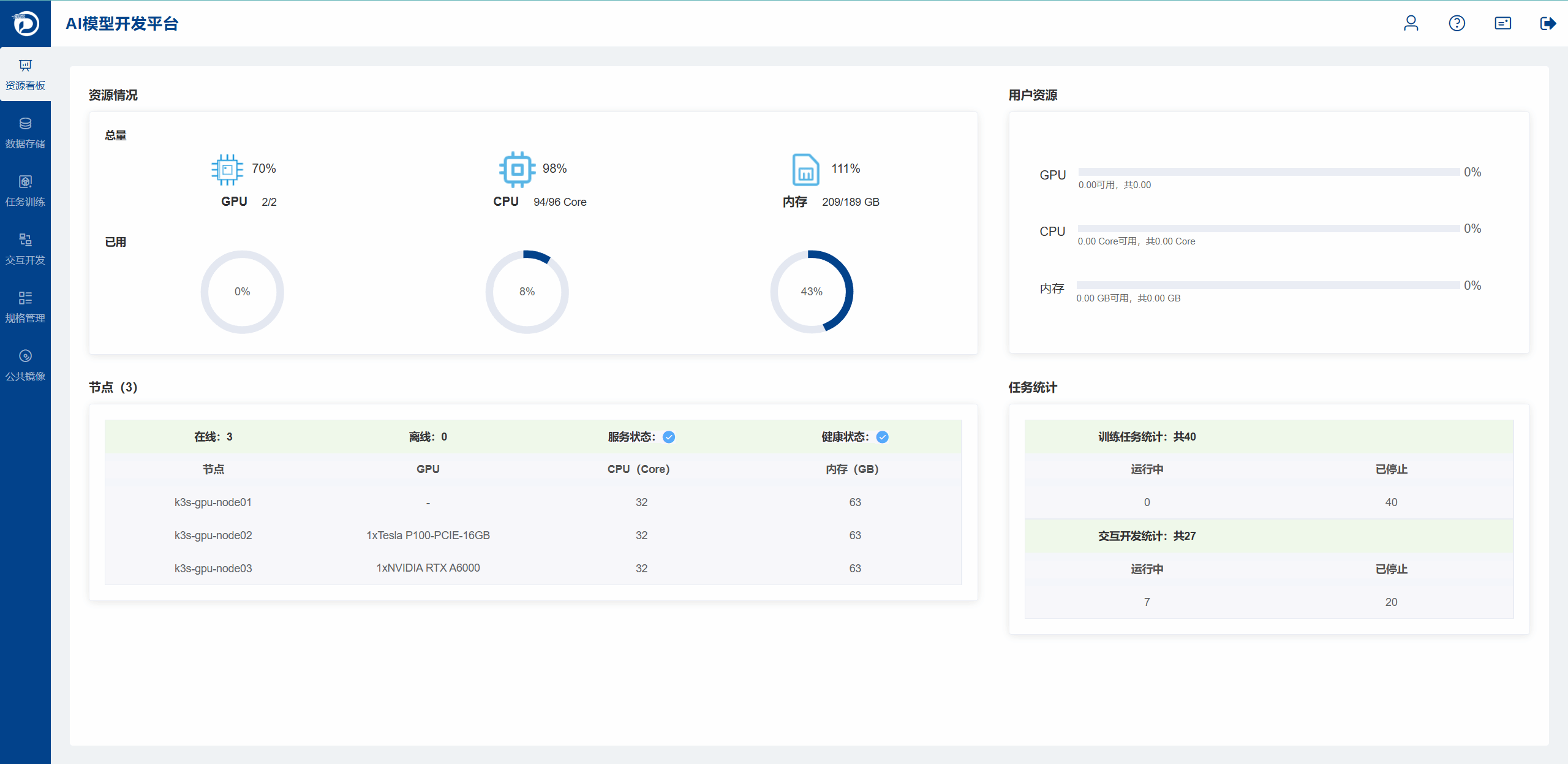Click the health status check icon
This screenshot has height=764, width=1568.
[x=882, y=437]
